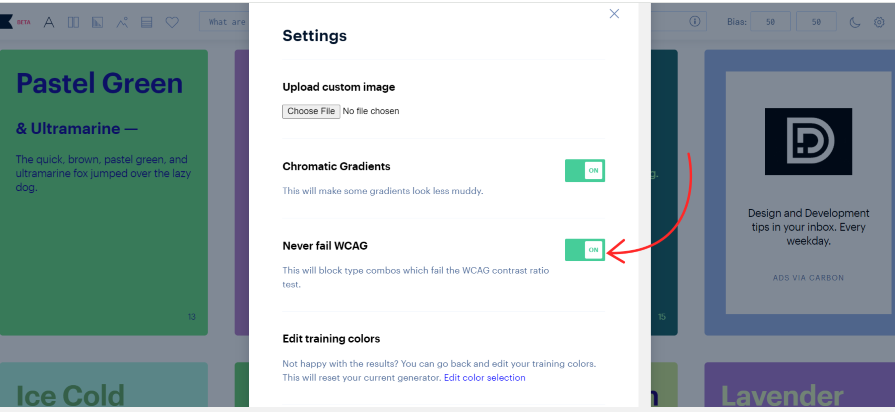
Task: Focus the 'What are' search box
Action: pos(224,21)
